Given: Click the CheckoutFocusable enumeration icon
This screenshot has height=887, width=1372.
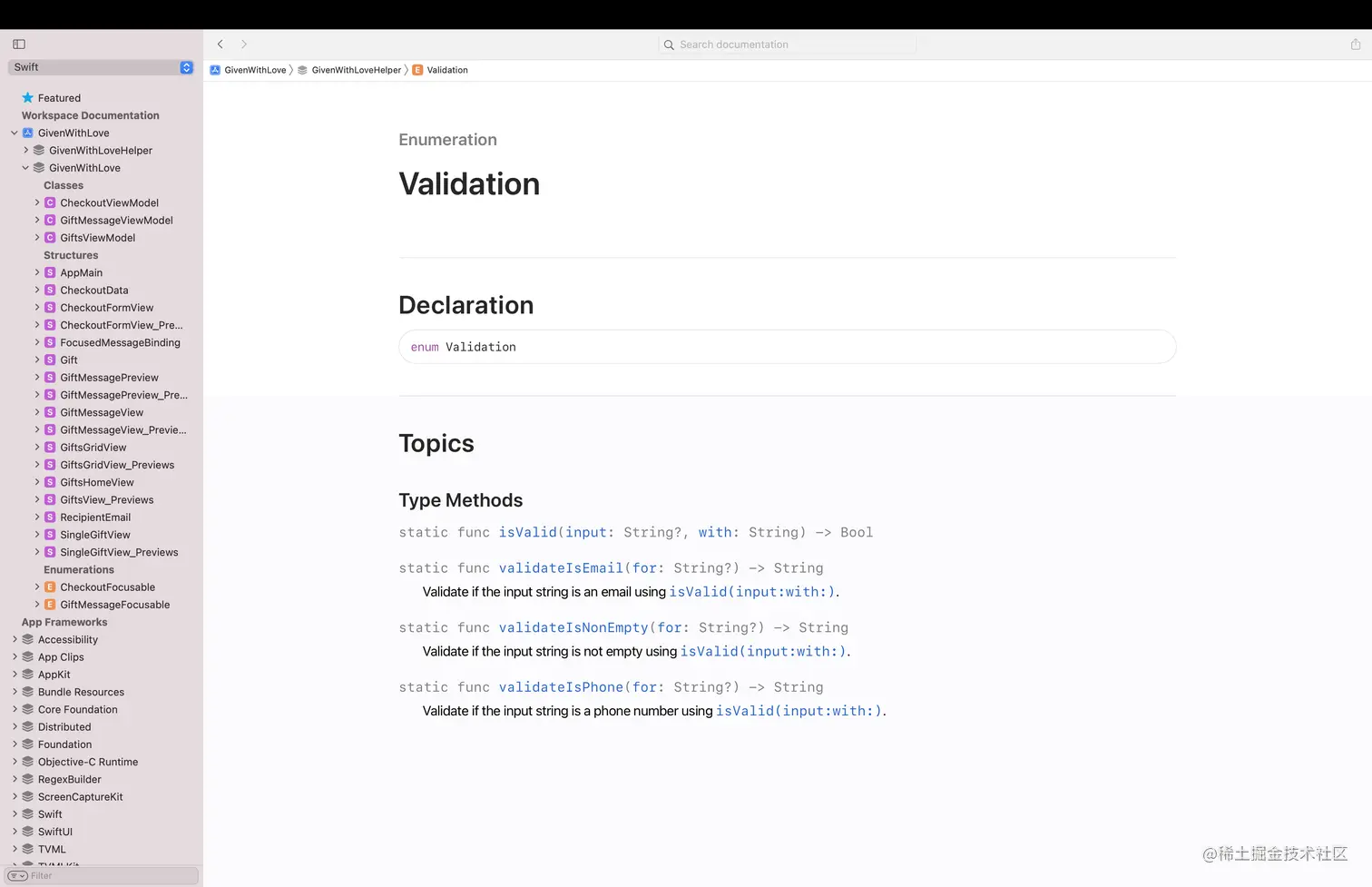Looking at the screenshot, I should pos(50,587).
